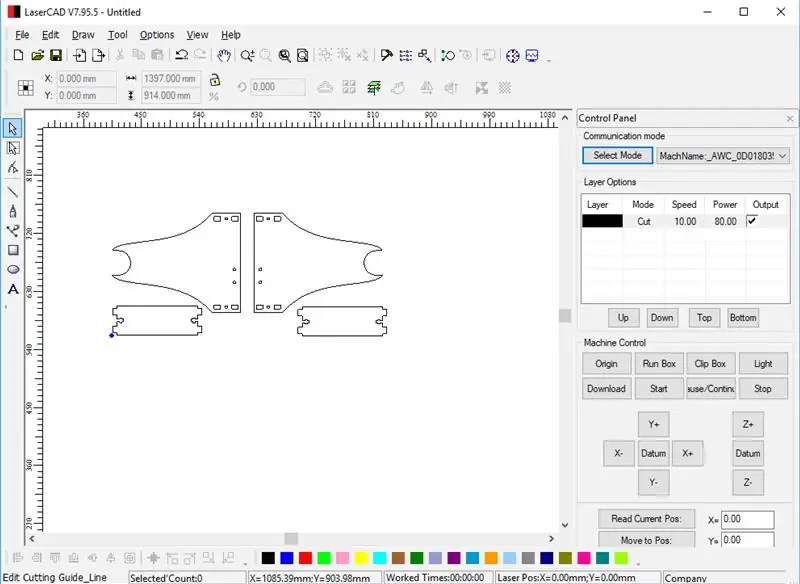Pick the yellow color swatch

click(361, 558)
